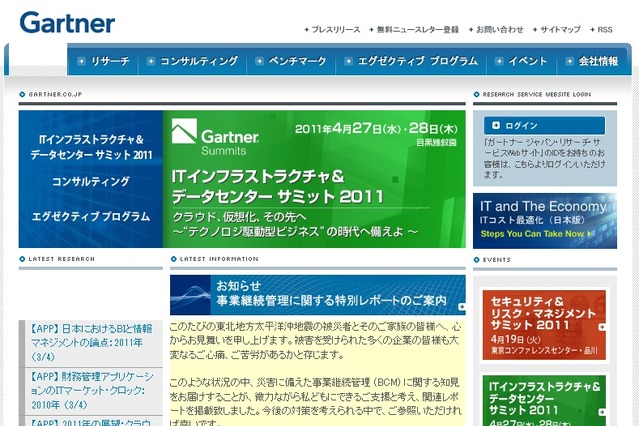The width and height of the screenshot is (639, 426).
Task: Click plus icon beside ベンチマーク
Action: coord(259,61)
